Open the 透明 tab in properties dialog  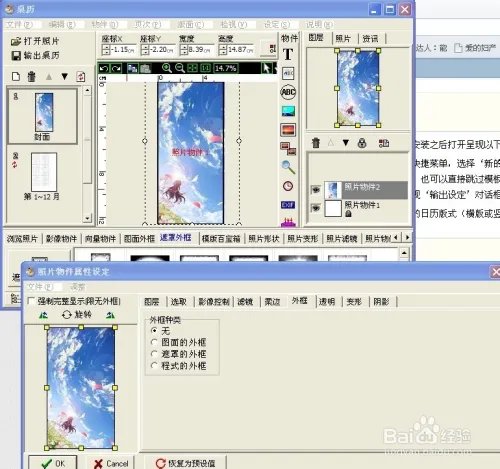pos(327,302)
